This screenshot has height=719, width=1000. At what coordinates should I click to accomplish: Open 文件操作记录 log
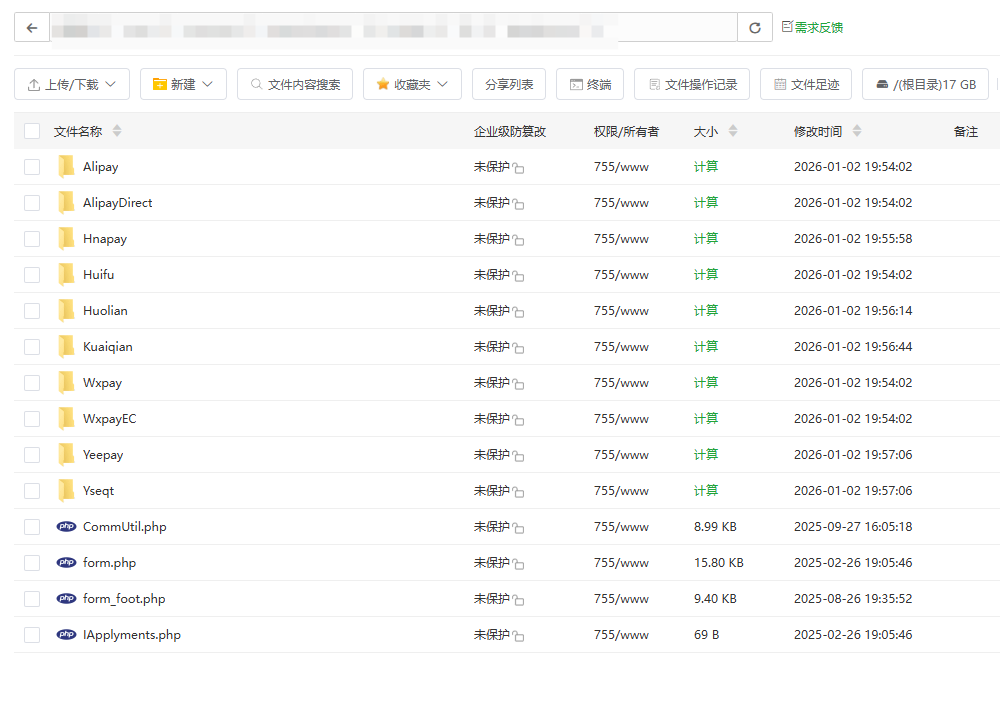click(x=692, y=85)
